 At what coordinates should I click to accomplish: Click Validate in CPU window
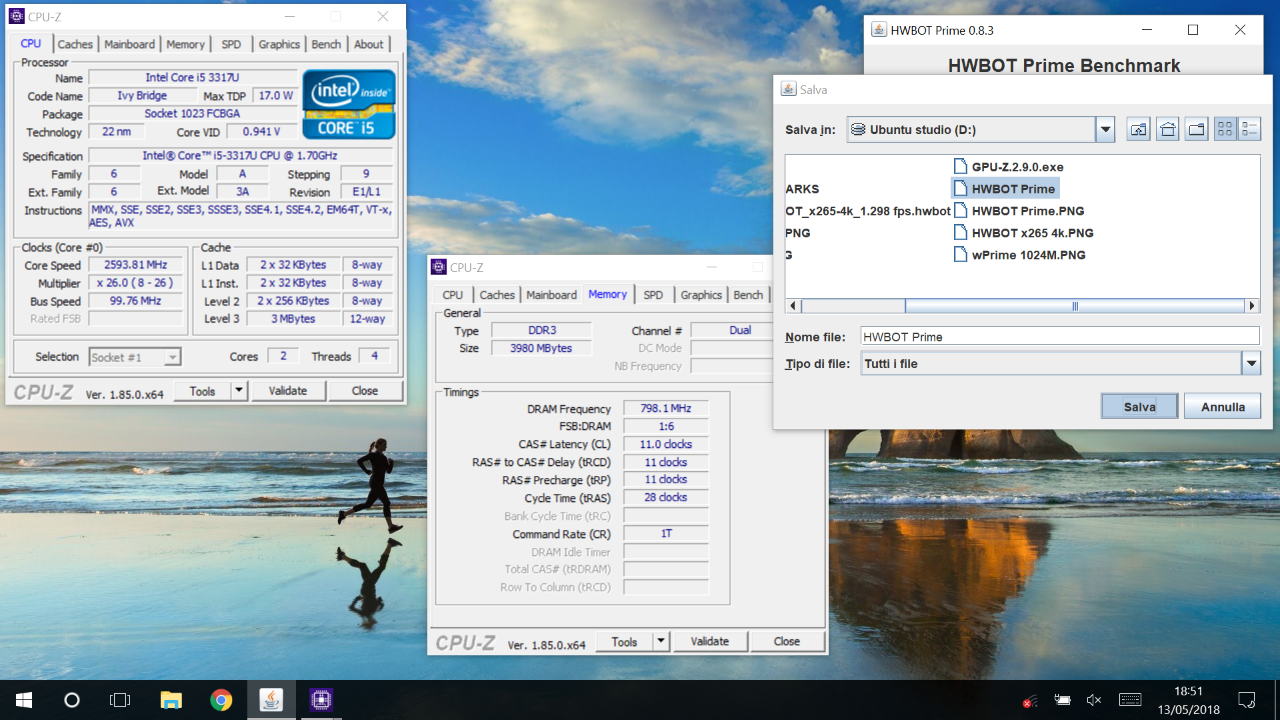click(x=288, y=391)
